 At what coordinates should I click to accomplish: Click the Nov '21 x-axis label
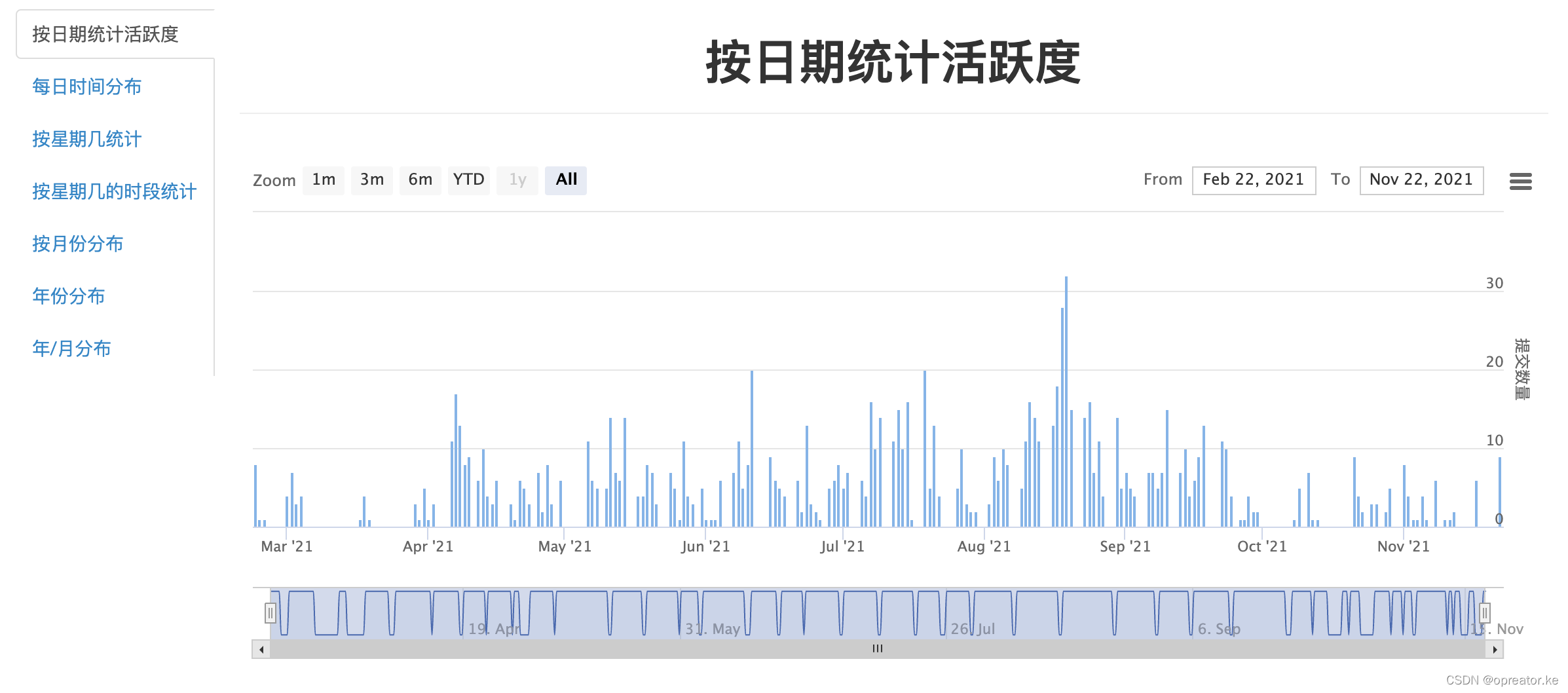[x=1404, y=546]
